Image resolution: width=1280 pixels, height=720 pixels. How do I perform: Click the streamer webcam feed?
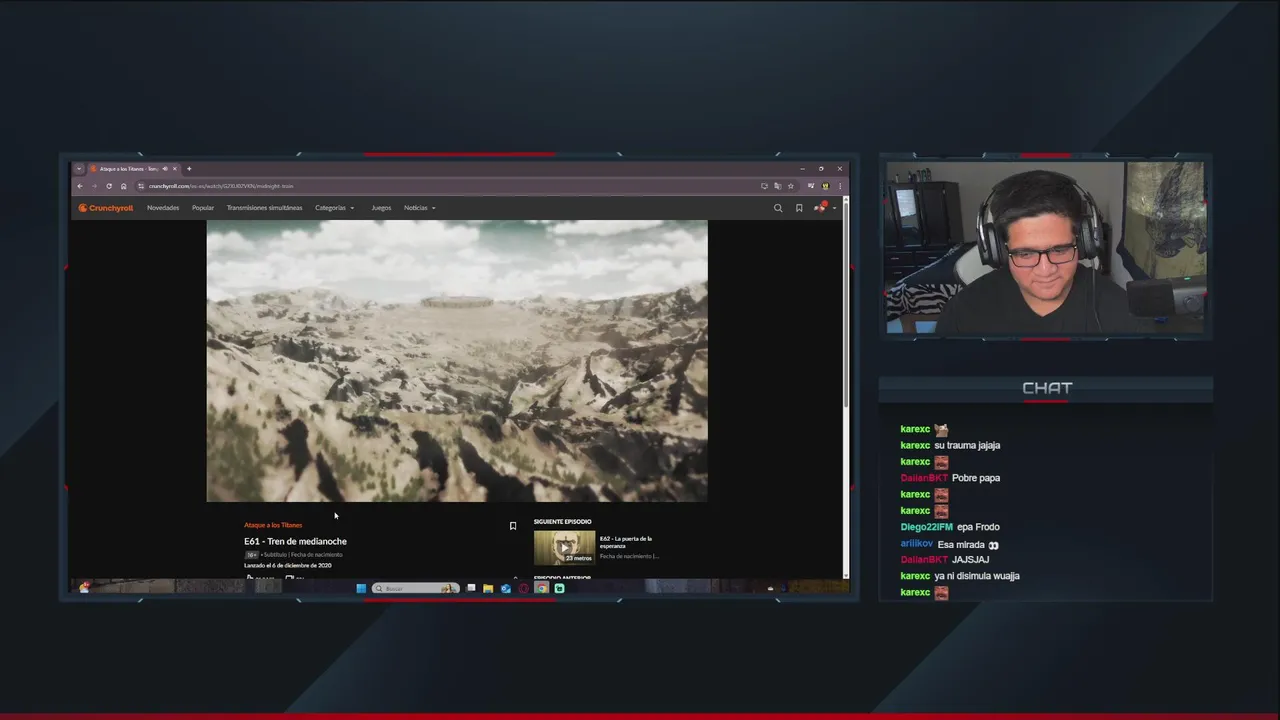1046,248
